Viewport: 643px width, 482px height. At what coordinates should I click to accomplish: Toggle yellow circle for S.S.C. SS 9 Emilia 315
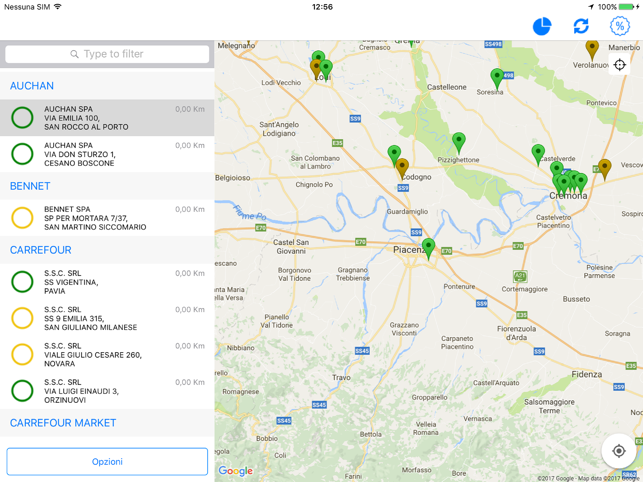tap(22, 318)
